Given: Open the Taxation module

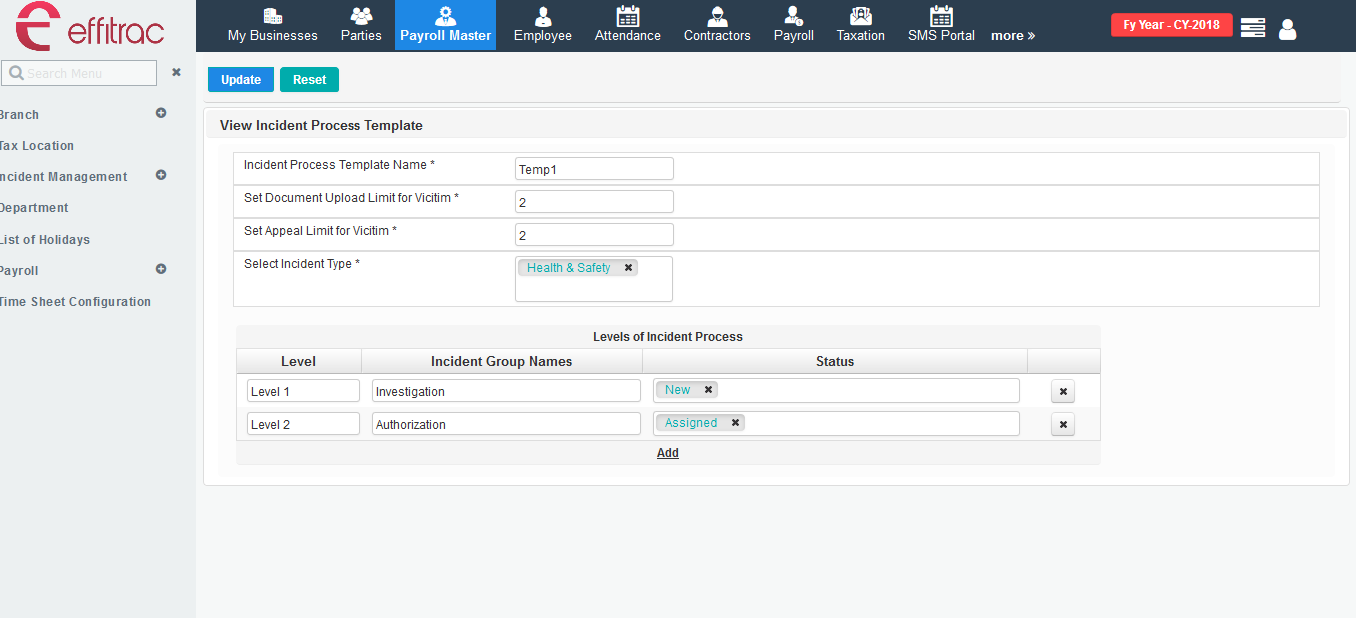Looking at the screenshot, I should point(860,26).
